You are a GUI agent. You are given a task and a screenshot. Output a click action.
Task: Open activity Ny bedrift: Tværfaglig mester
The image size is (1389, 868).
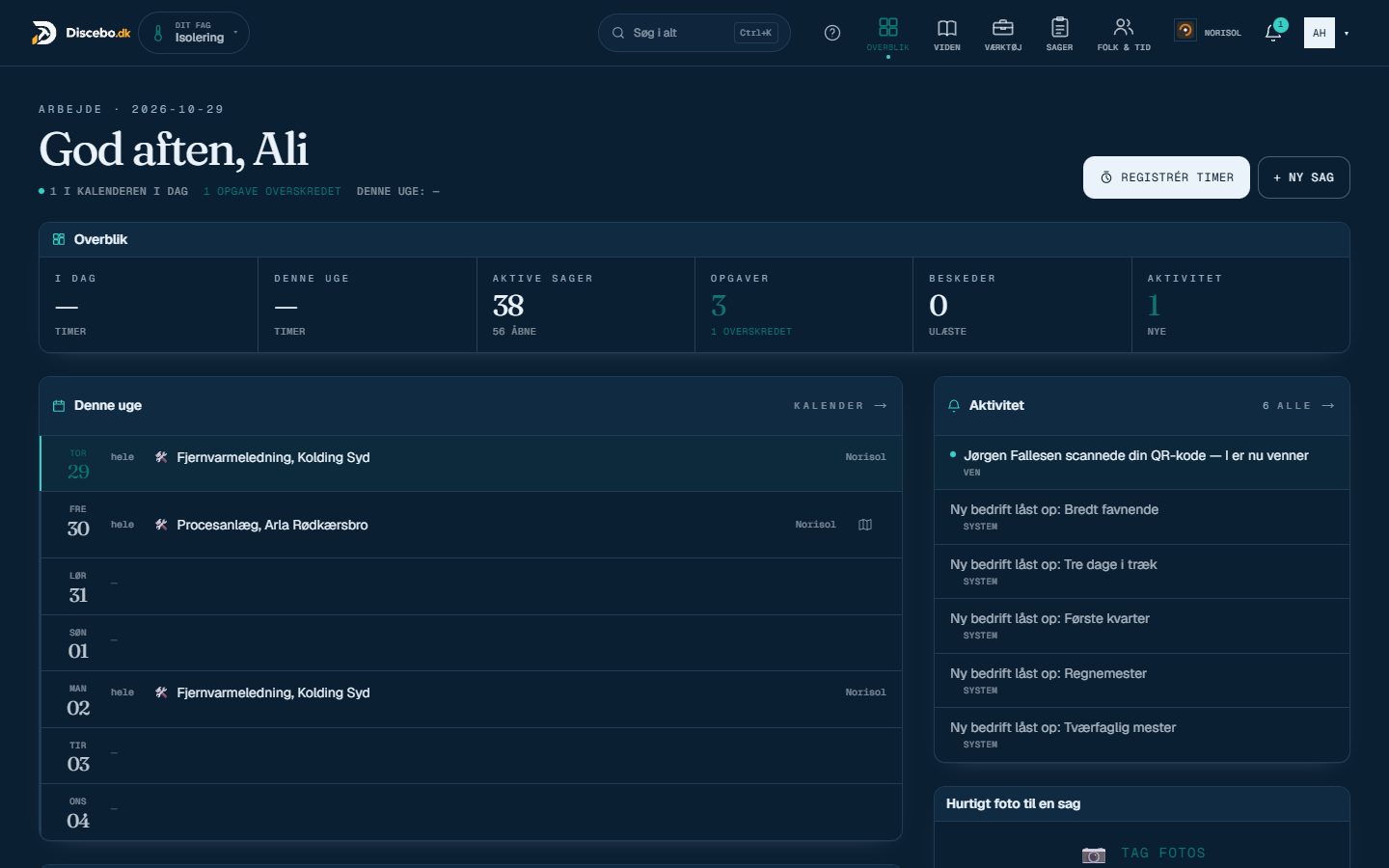click(x=1142, y=735)
